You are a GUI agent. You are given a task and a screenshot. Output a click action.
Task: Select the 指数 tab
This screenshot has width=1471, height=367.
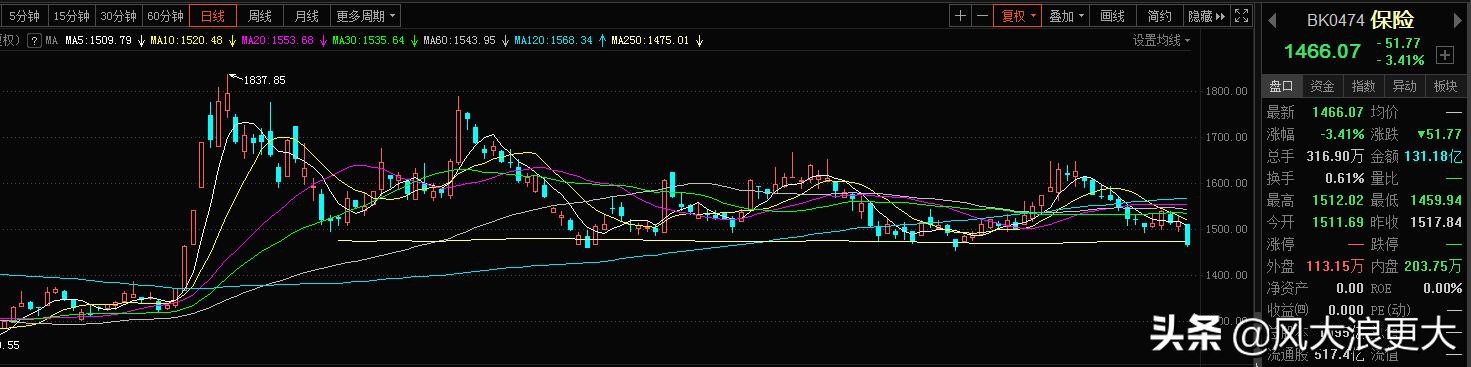pyautogui.click(x=1363, y=86)
